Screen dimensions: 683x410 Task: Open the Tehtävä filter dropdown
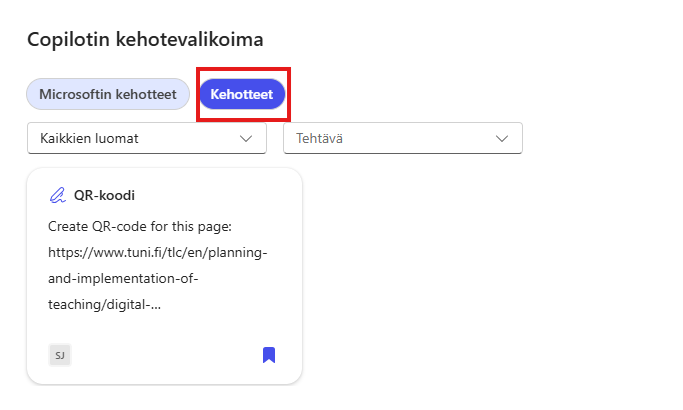click(x=403, y=138)
